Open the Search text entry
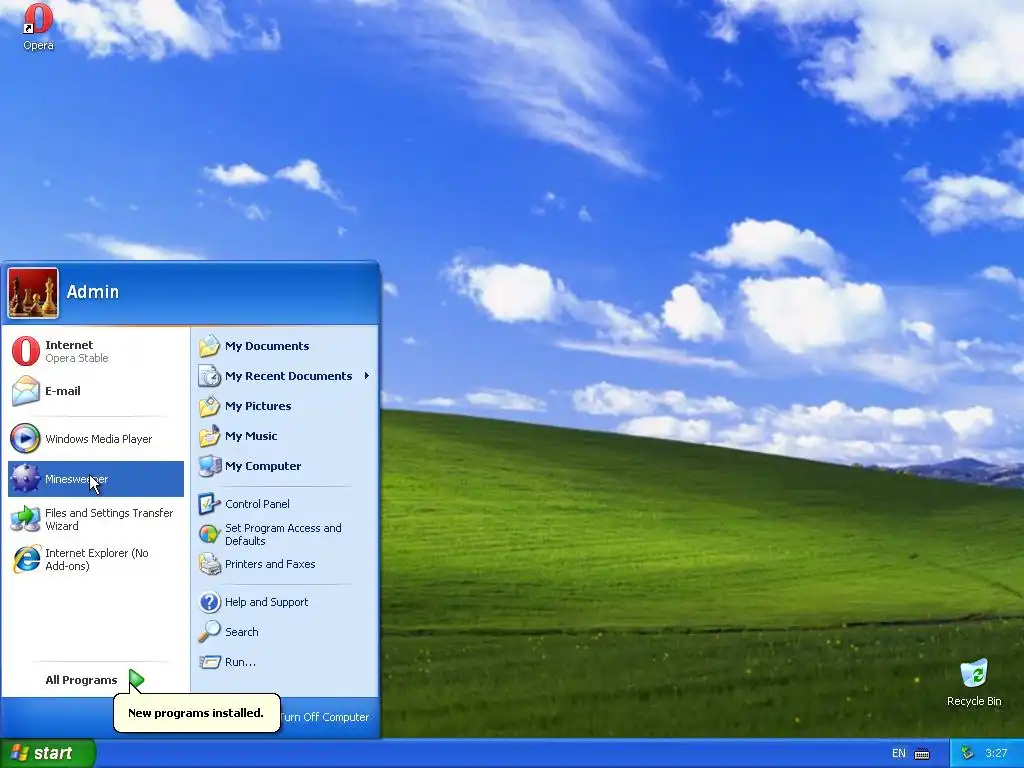 click(x=242, y=632)
